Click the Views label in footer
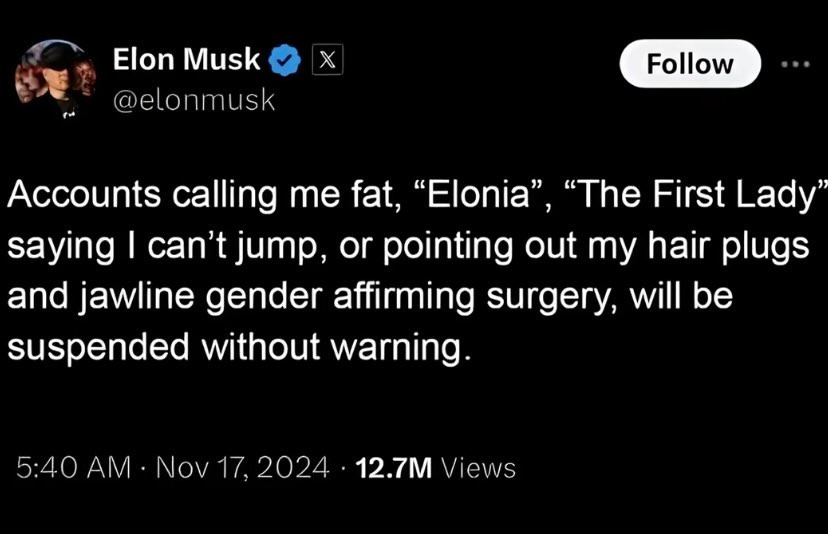Image resolution: width=828 pixels, height=534 pixels. click(x=478, y=469)
